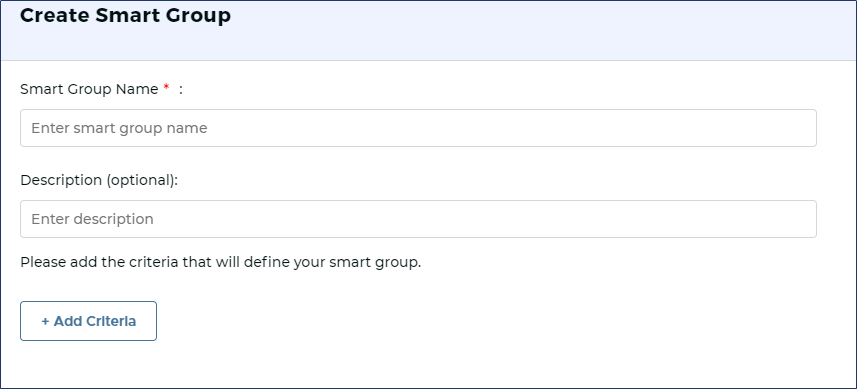Click the 'Please add the criteria' instruction text
Screen dimensions: 857x389
click(220, 262)
